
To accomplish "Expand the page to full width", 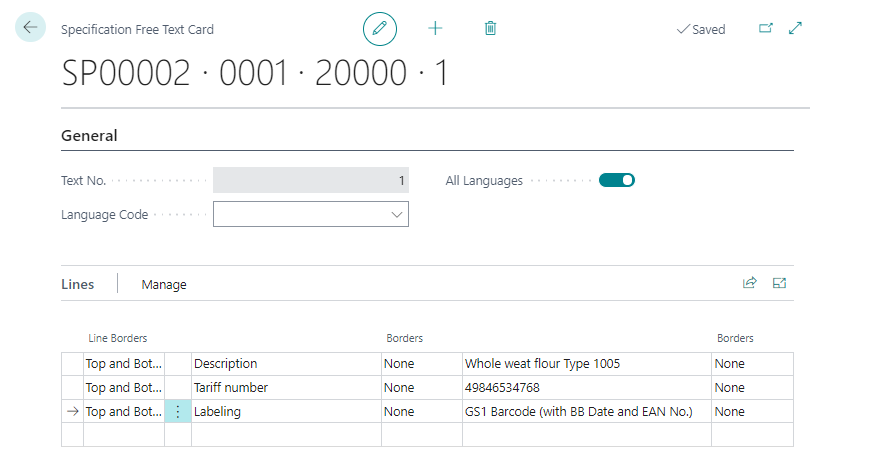I will point(795,28).
